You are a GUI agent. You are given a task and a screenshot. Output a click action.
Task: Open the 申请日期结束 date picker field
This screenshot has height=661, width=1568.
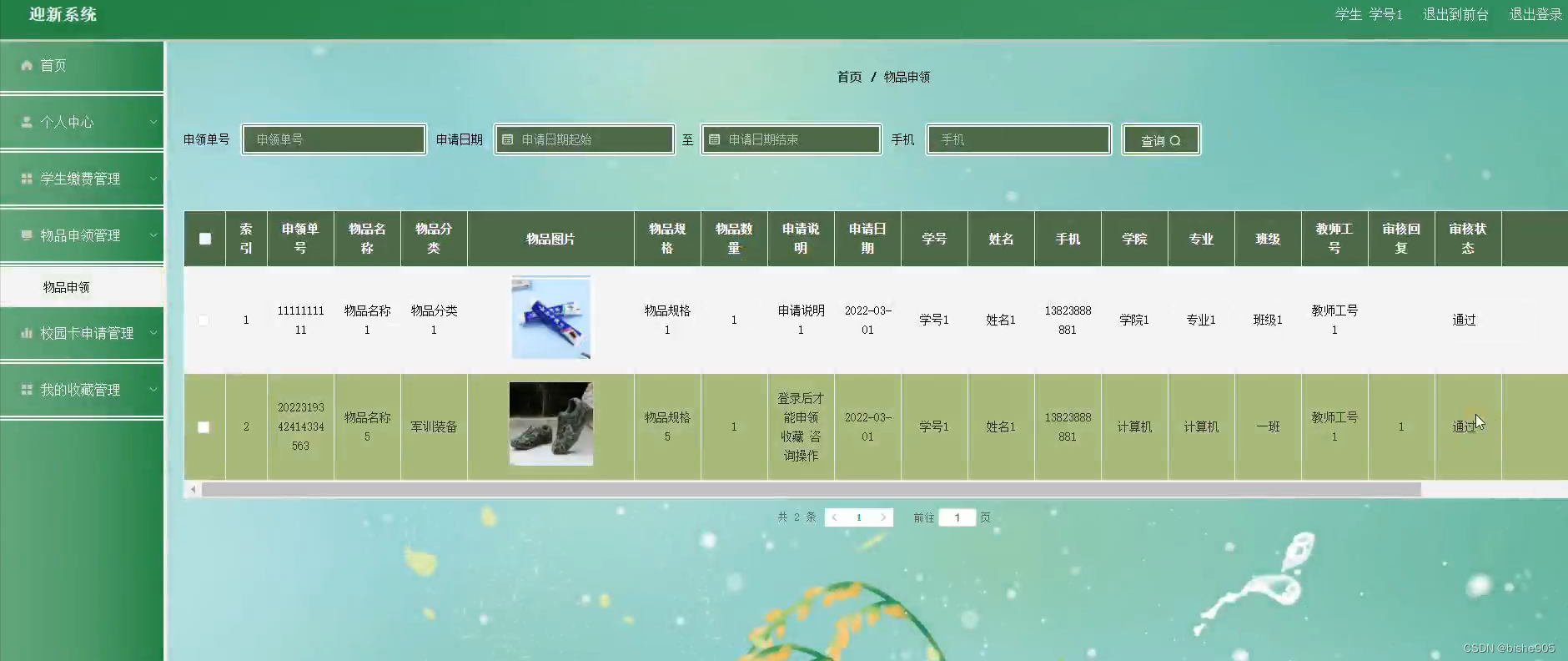791,139
